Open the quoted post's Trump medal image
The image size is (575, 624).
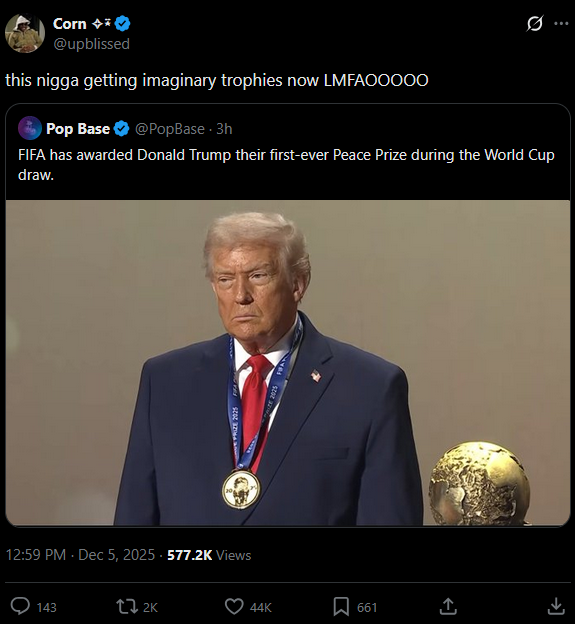[x=288, y=363]
